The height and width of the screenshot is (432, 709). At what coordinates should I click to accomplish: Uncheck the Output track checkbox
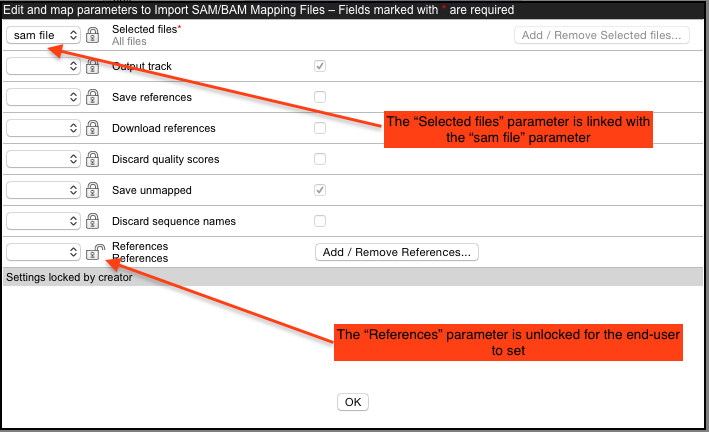320,66
